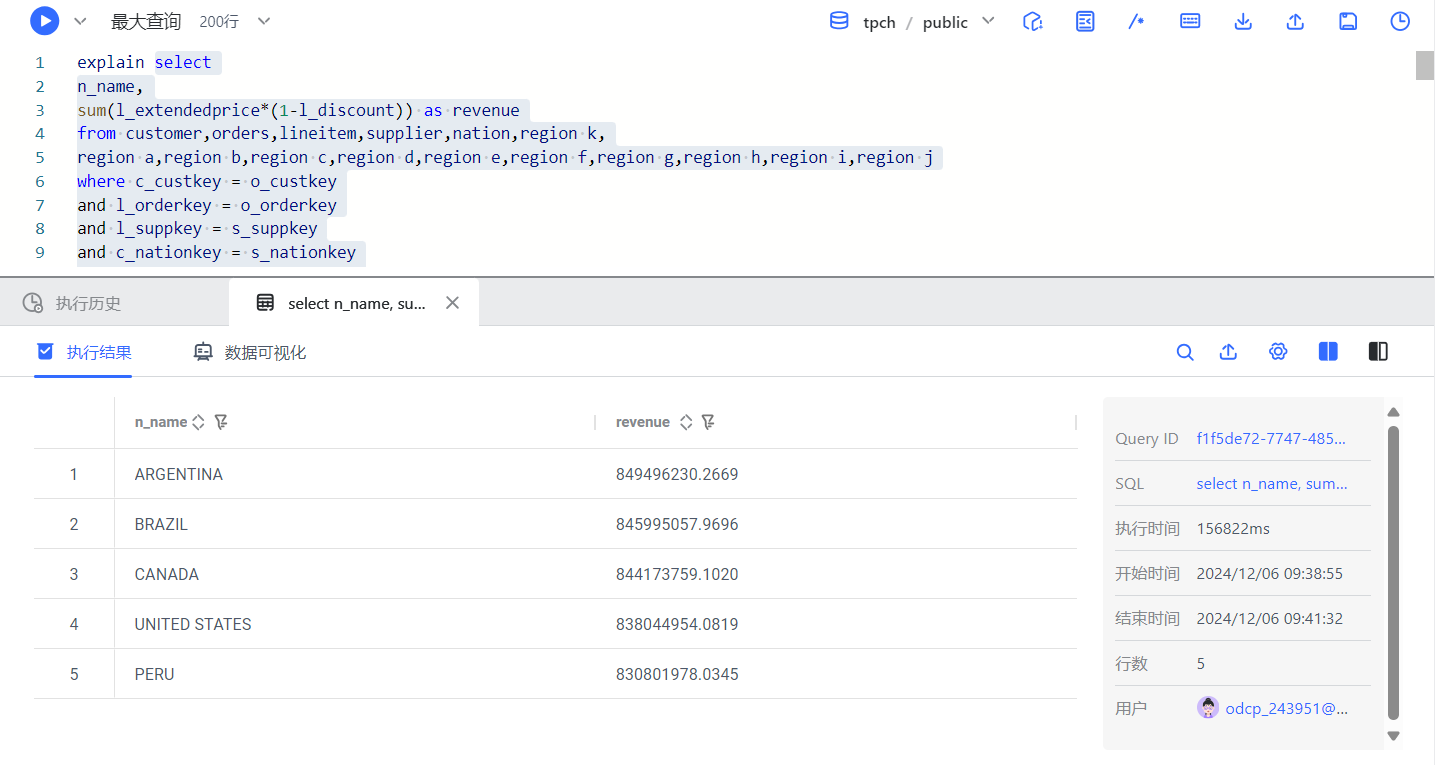
Task: Search the results with the magnifier icon
Action: pos(1185,352)
